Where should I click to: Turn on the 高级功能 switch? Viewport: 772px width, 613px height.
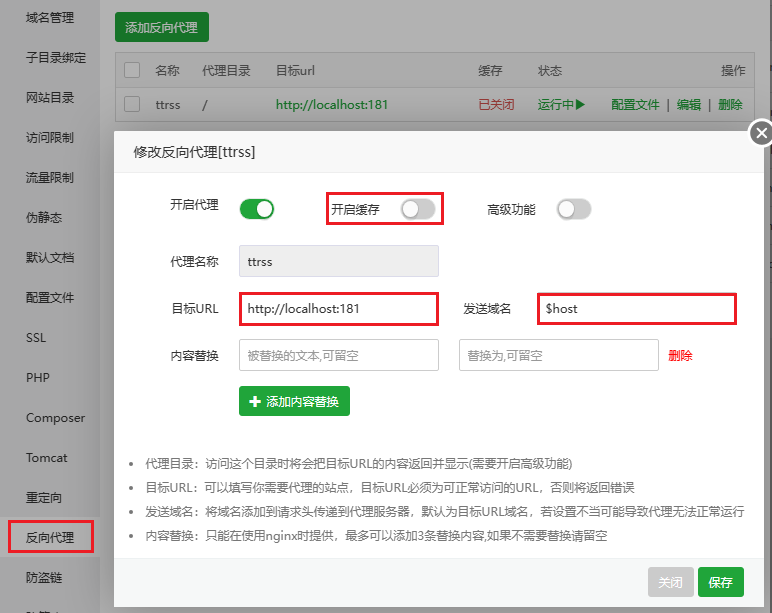click(x=574, y=209)
